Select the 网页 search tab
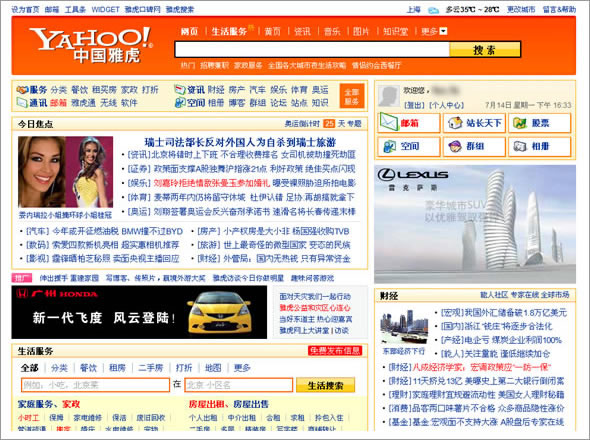This screenshot has width=590, height=440. 189,31
